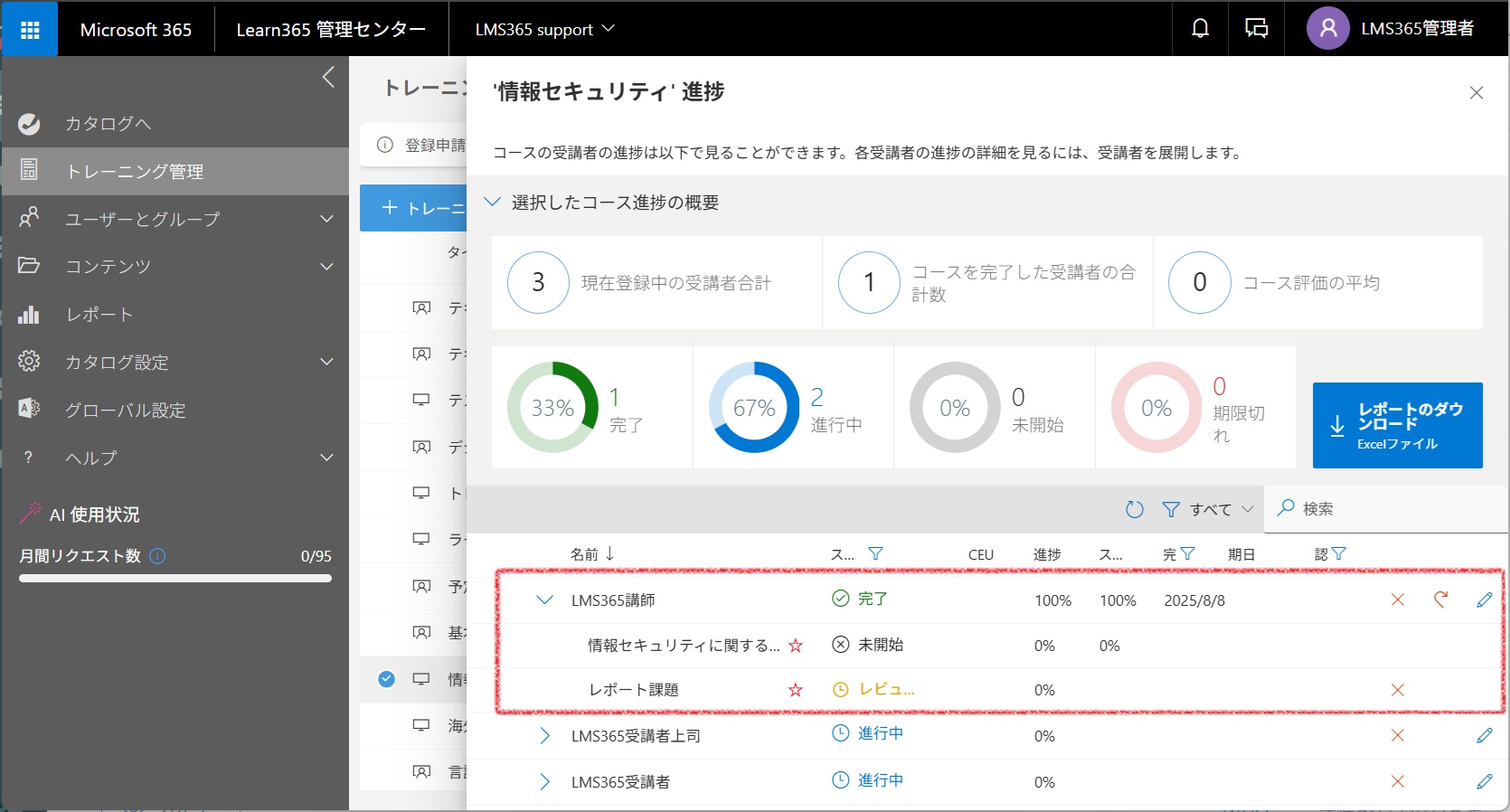
Task: Click the 2025/8/8 completion date
Action: [x=1194, y=600]
